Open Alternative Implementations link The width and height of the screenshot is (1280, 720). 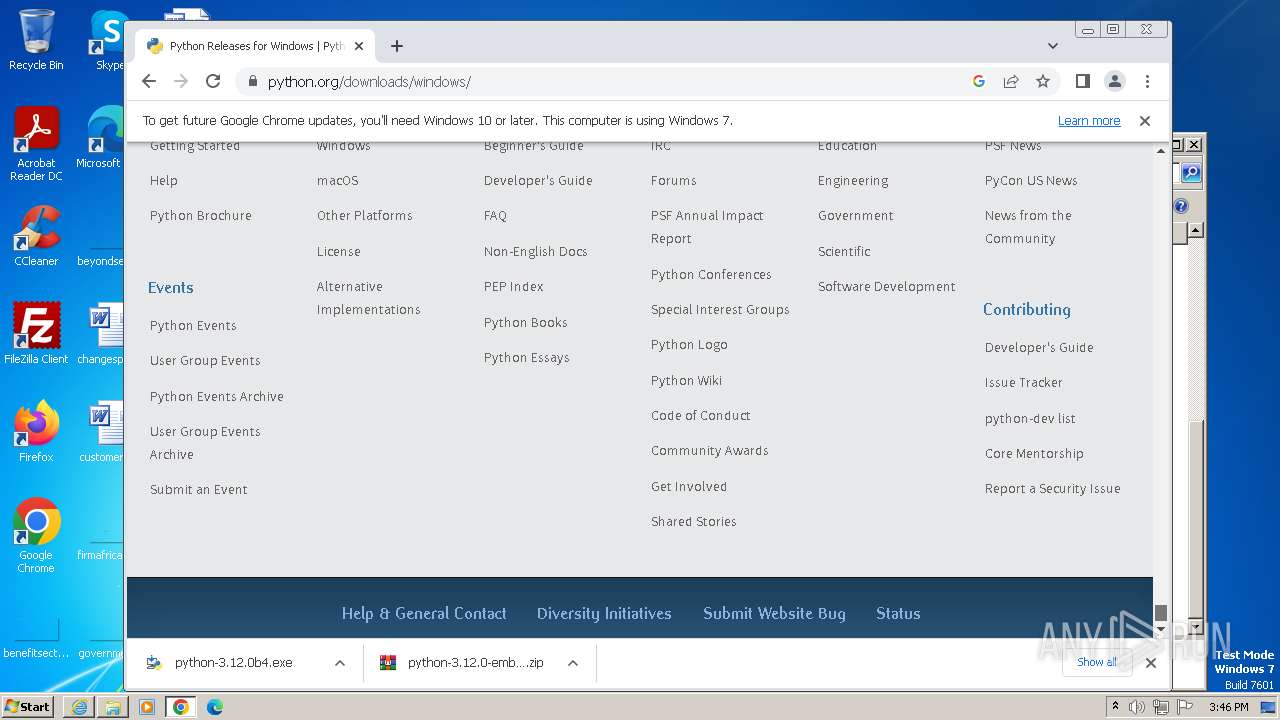tap(369, 298)
